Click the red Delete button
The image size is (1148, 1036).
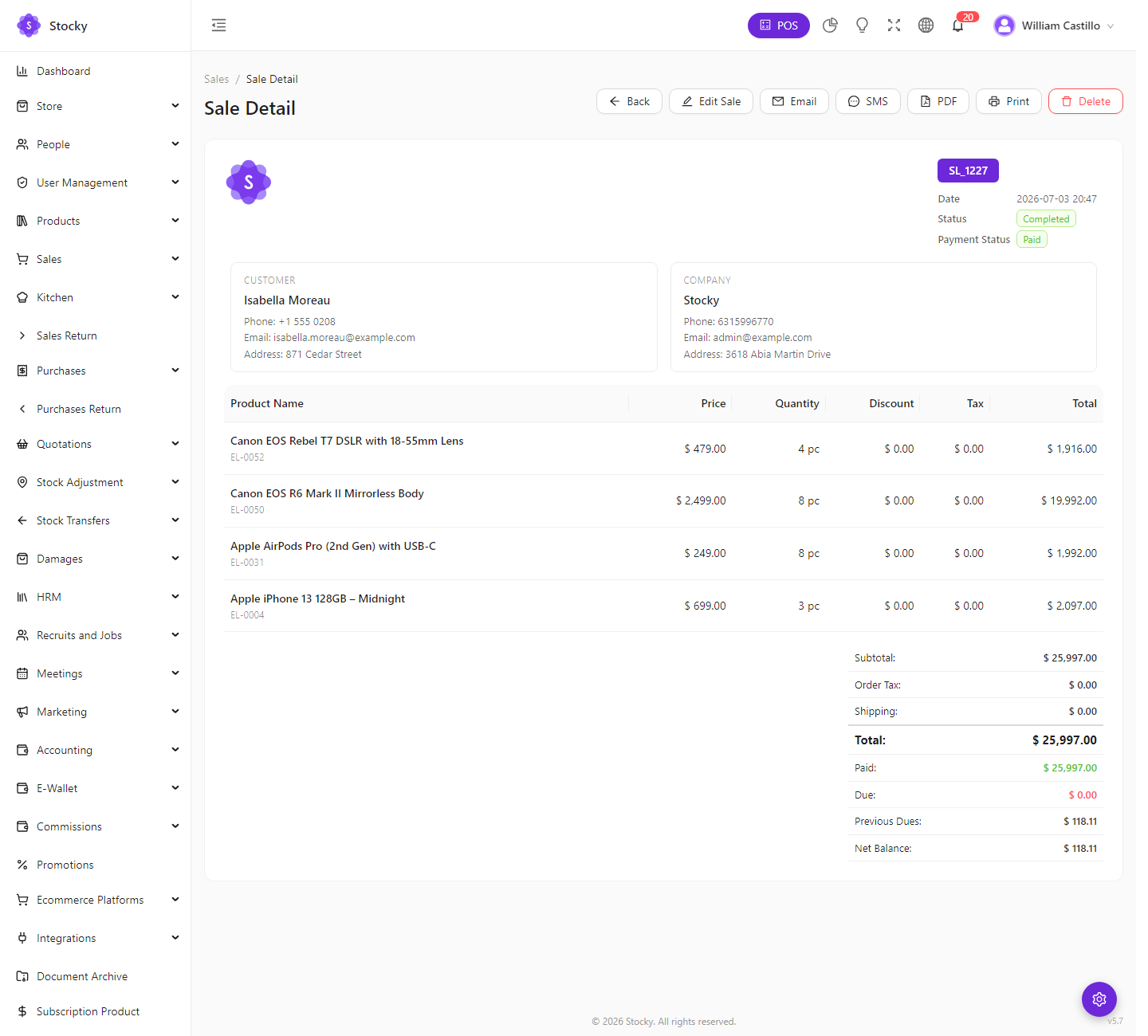pos(1085,101)
